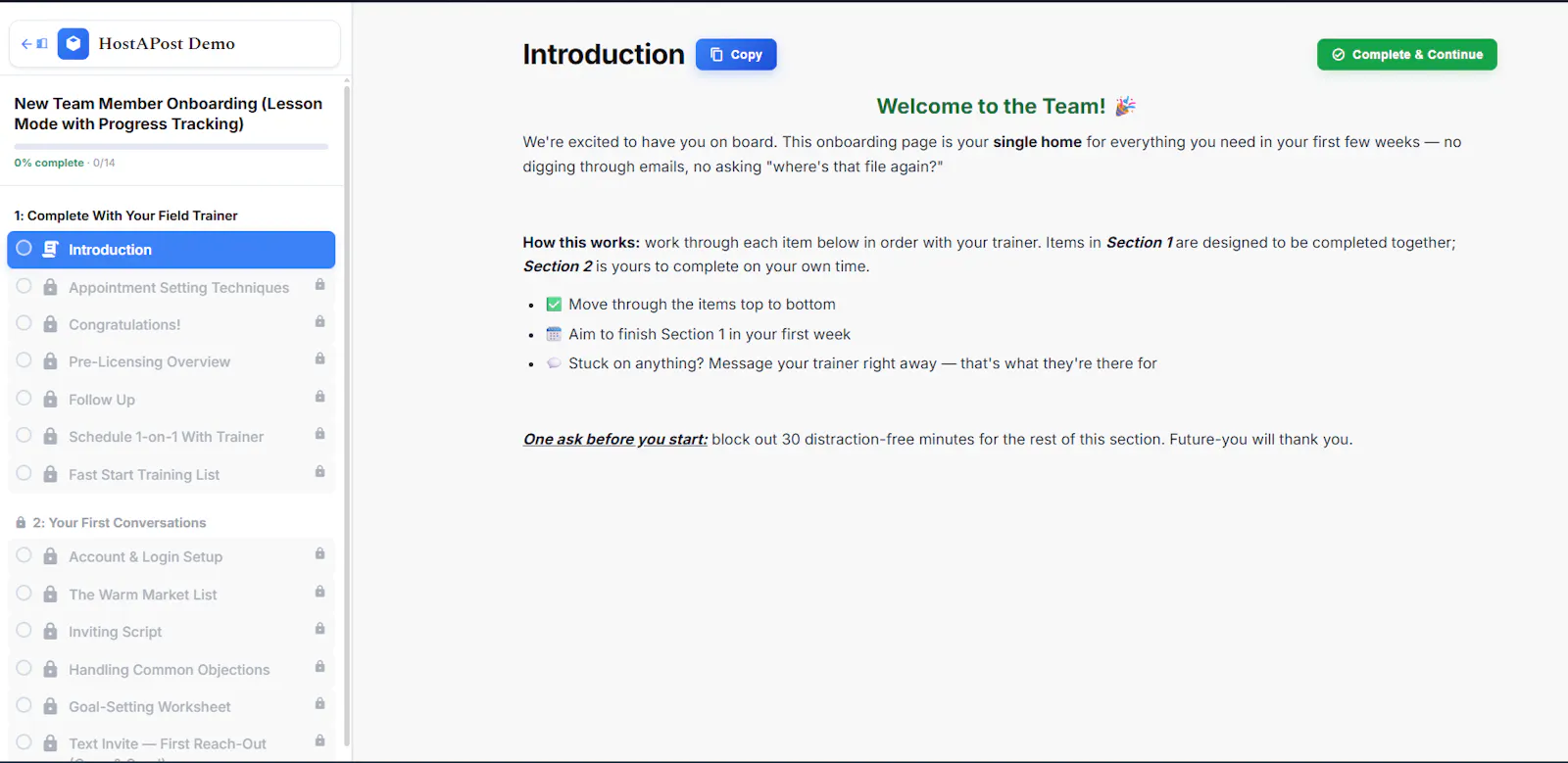Open Inviting Script lesson
Image resolution: width=1568 pixels, height=763 pixels.
tap(171, 632)
